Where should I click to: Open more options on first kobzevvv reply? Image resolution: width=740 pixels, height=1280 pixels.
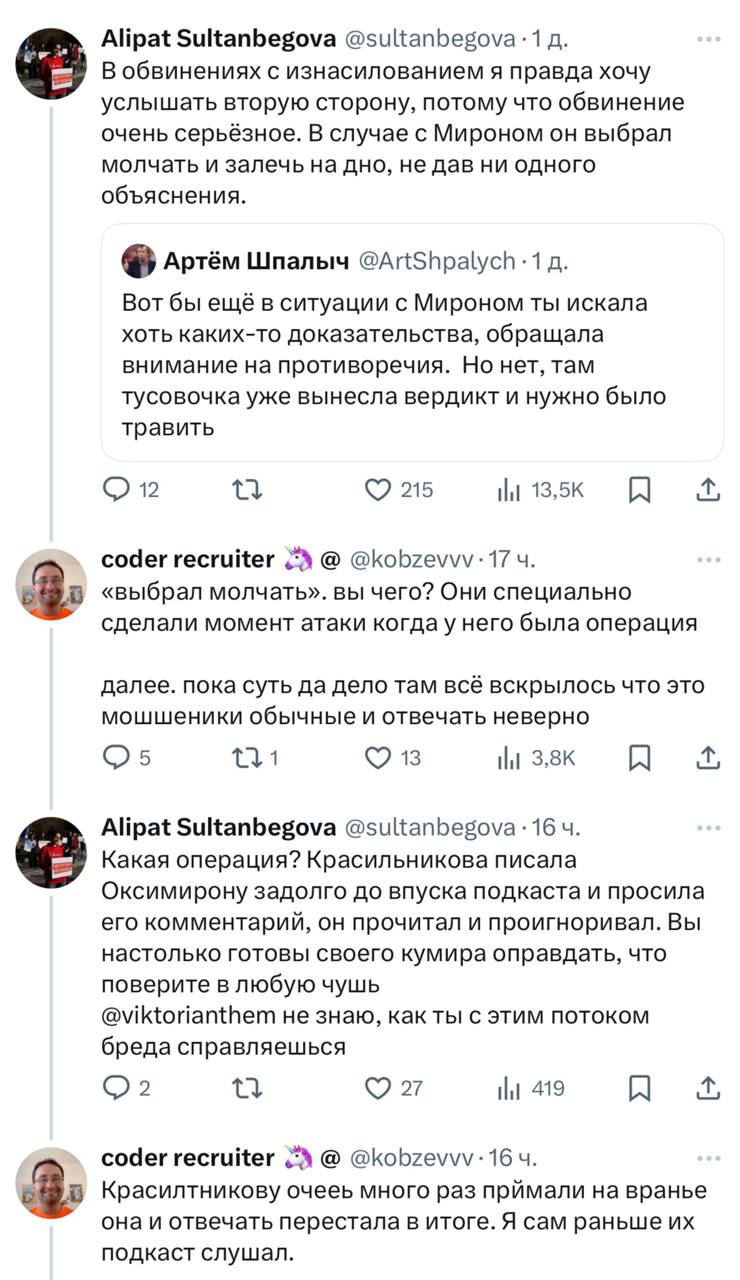708,559
